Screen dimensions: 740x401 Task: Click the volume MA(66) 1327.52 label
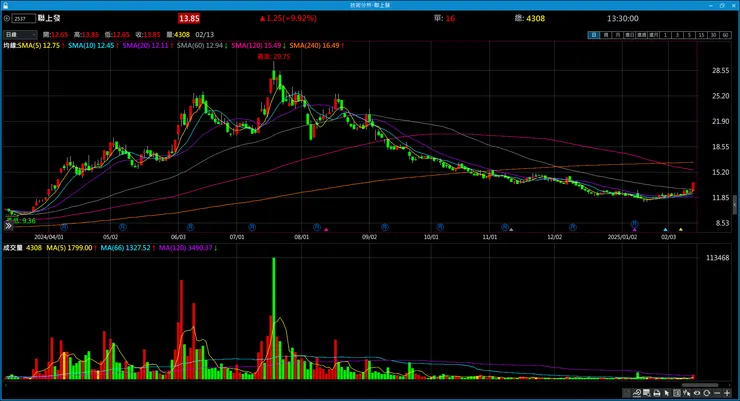tap(125, 248)
